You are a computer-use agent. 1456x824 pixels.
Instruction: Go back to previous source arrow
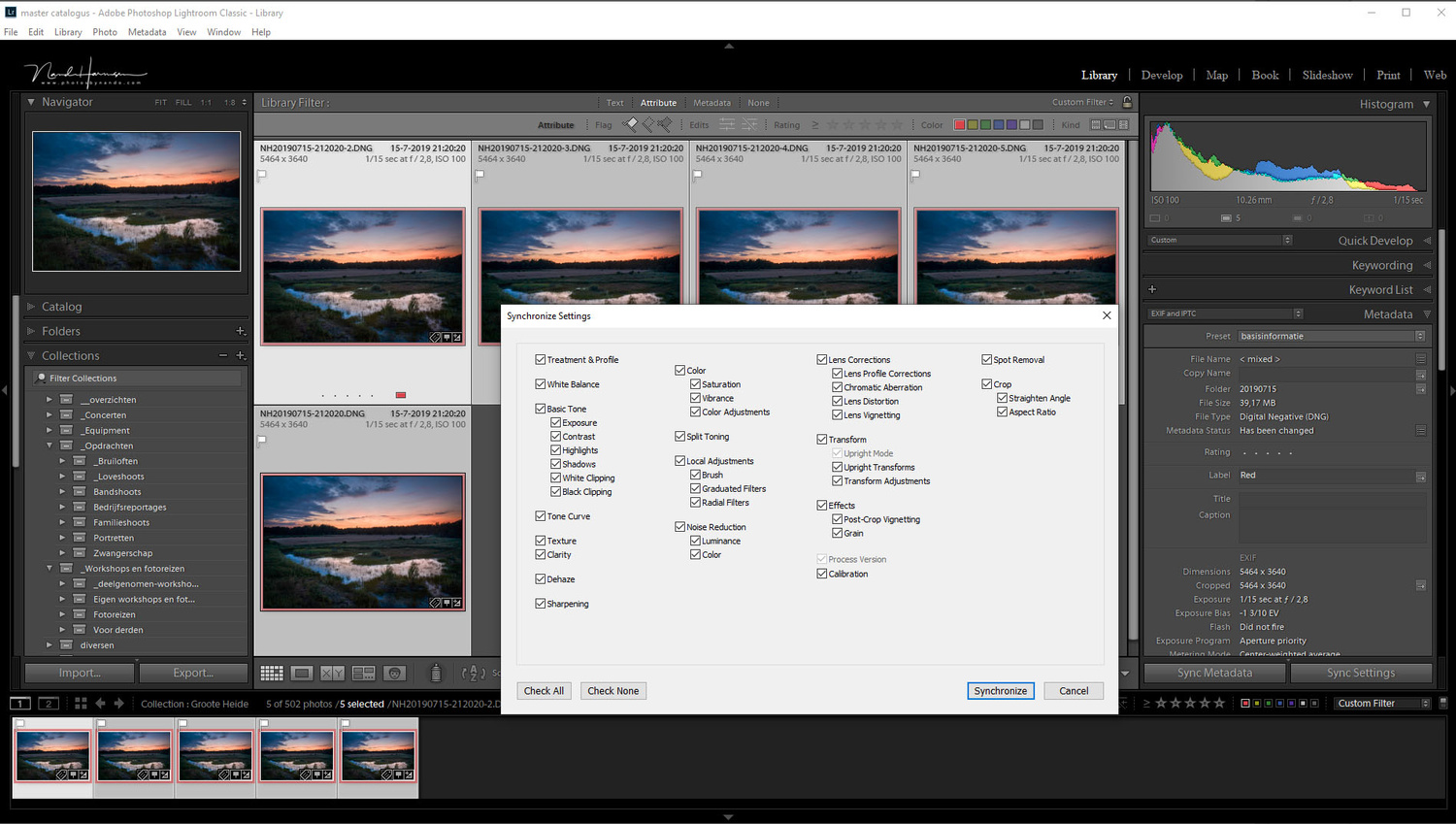[x=100, y=704]
